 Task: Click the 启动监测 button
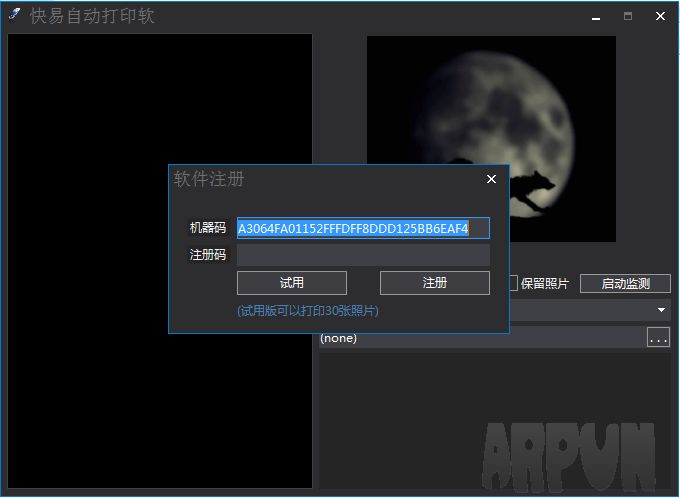coord(625,284)
